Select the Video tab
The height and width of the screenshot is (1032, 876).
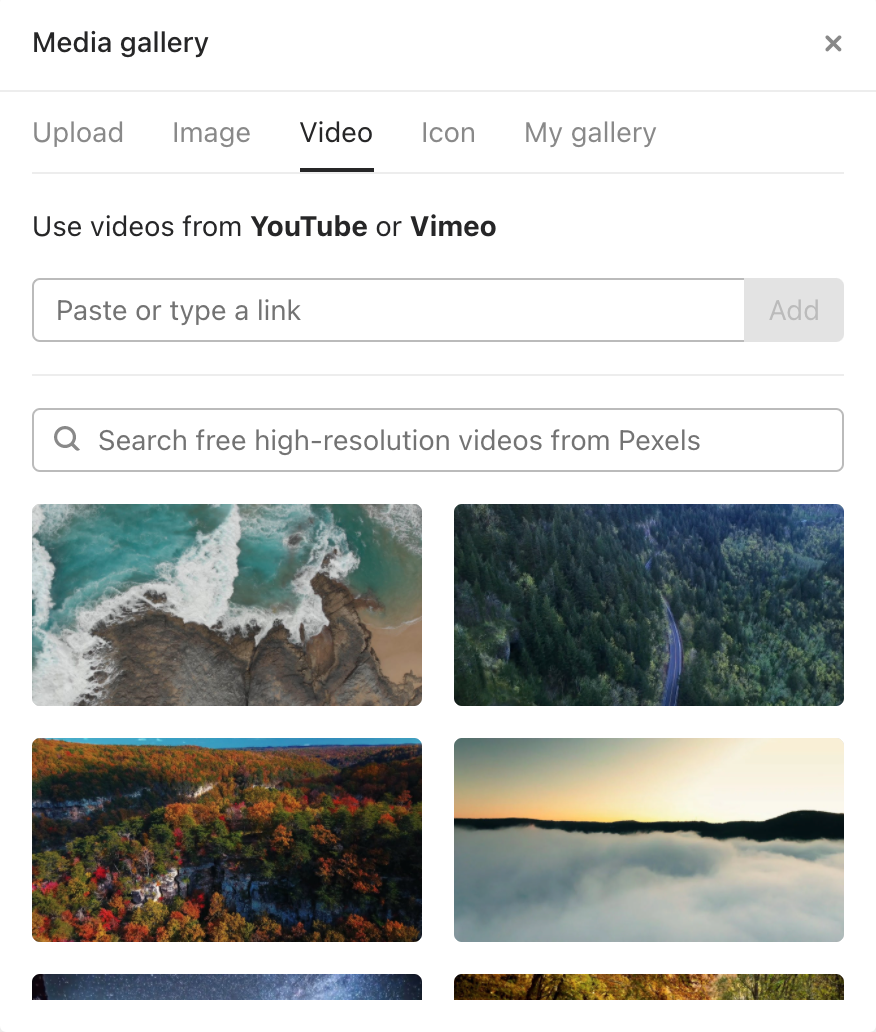coord(336,133)
